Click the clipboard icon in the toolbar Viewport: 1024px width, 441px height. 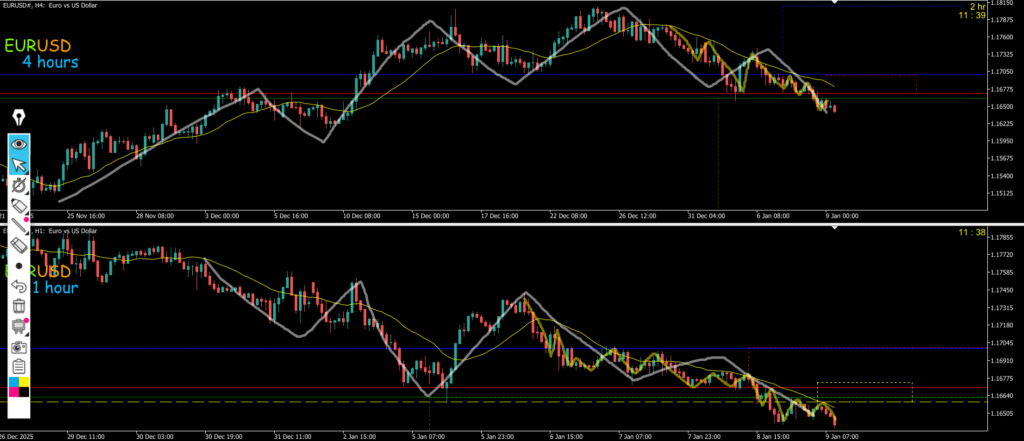click(19, 366)
